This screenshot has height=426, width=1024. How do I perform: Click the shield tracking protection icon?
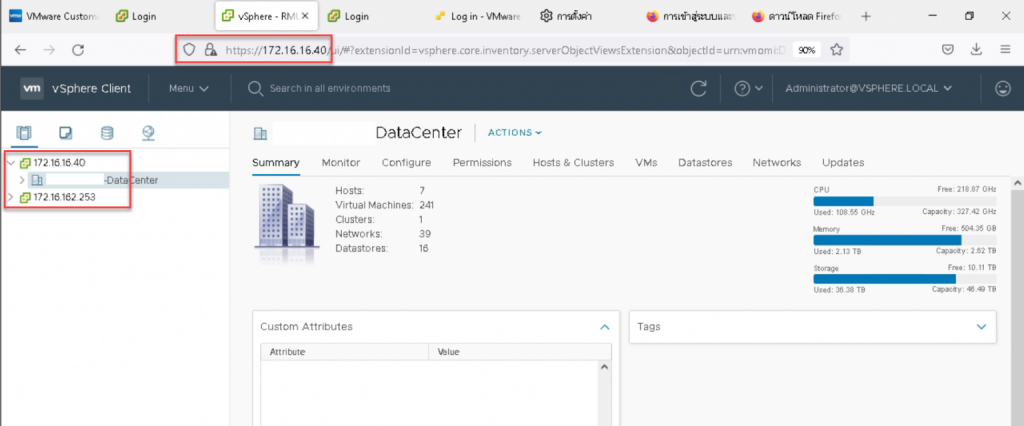click(x=189, y=50)
